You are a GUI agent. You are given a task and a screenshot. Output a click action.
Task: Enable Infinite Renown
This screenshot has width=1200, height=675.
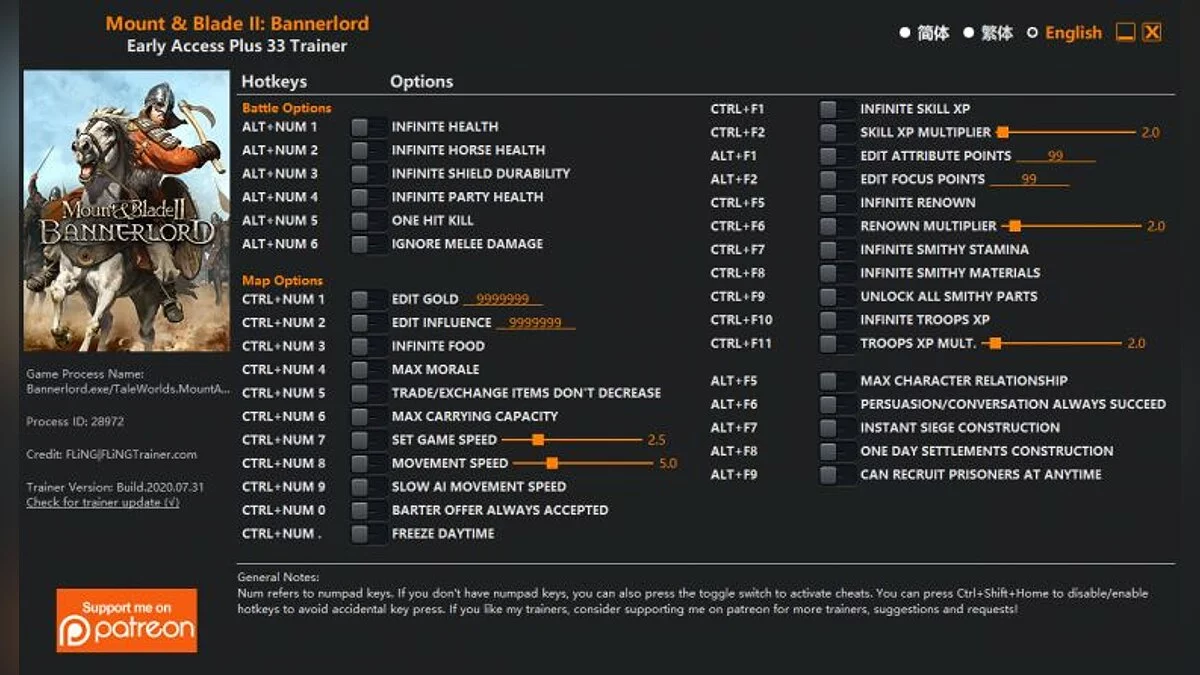click(836, 202)
